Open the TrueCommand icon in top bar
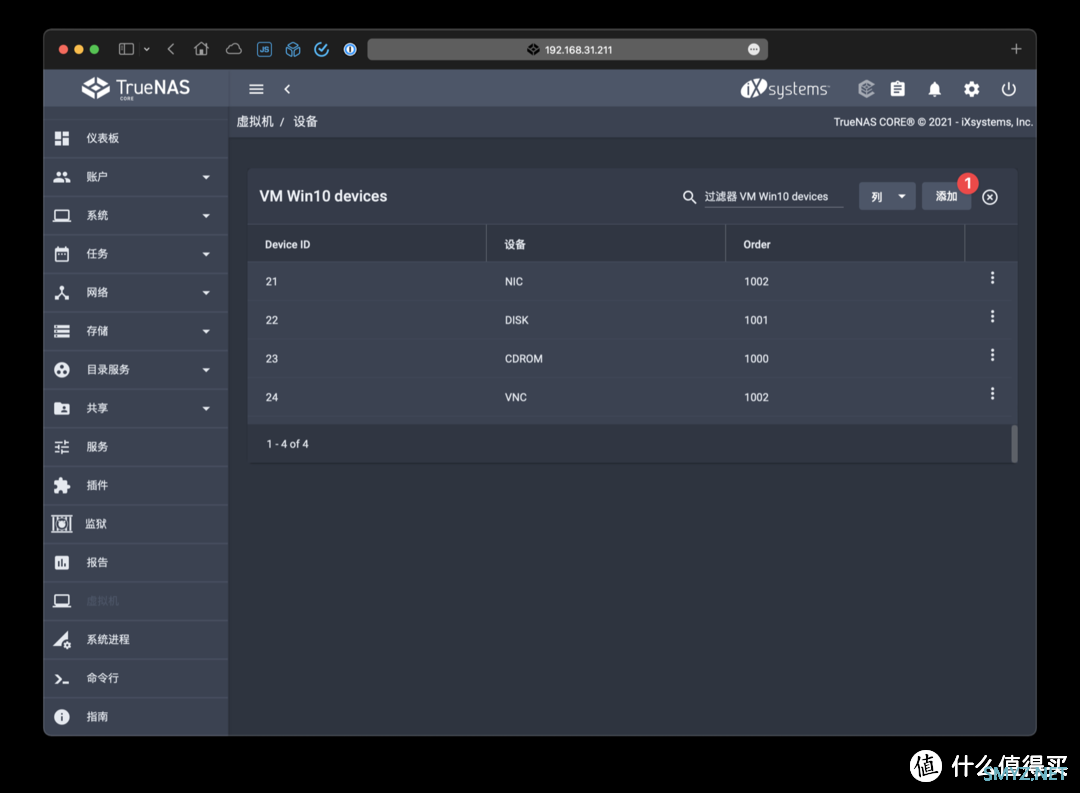This screenshot has width=1080, height=793. [x=866, y=89]
